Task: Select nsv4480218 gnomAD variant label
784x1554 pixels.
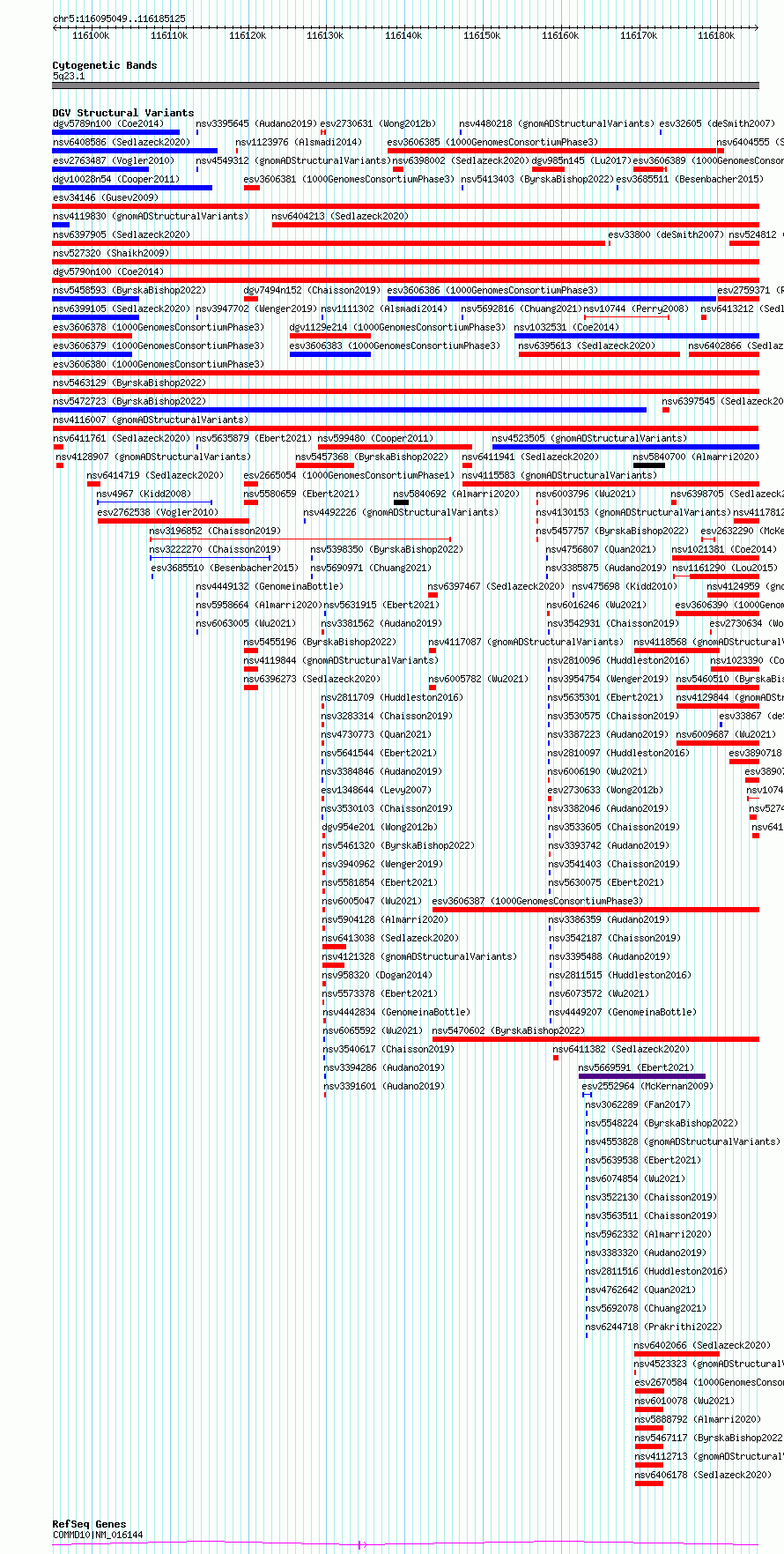Action: [557, 123]
